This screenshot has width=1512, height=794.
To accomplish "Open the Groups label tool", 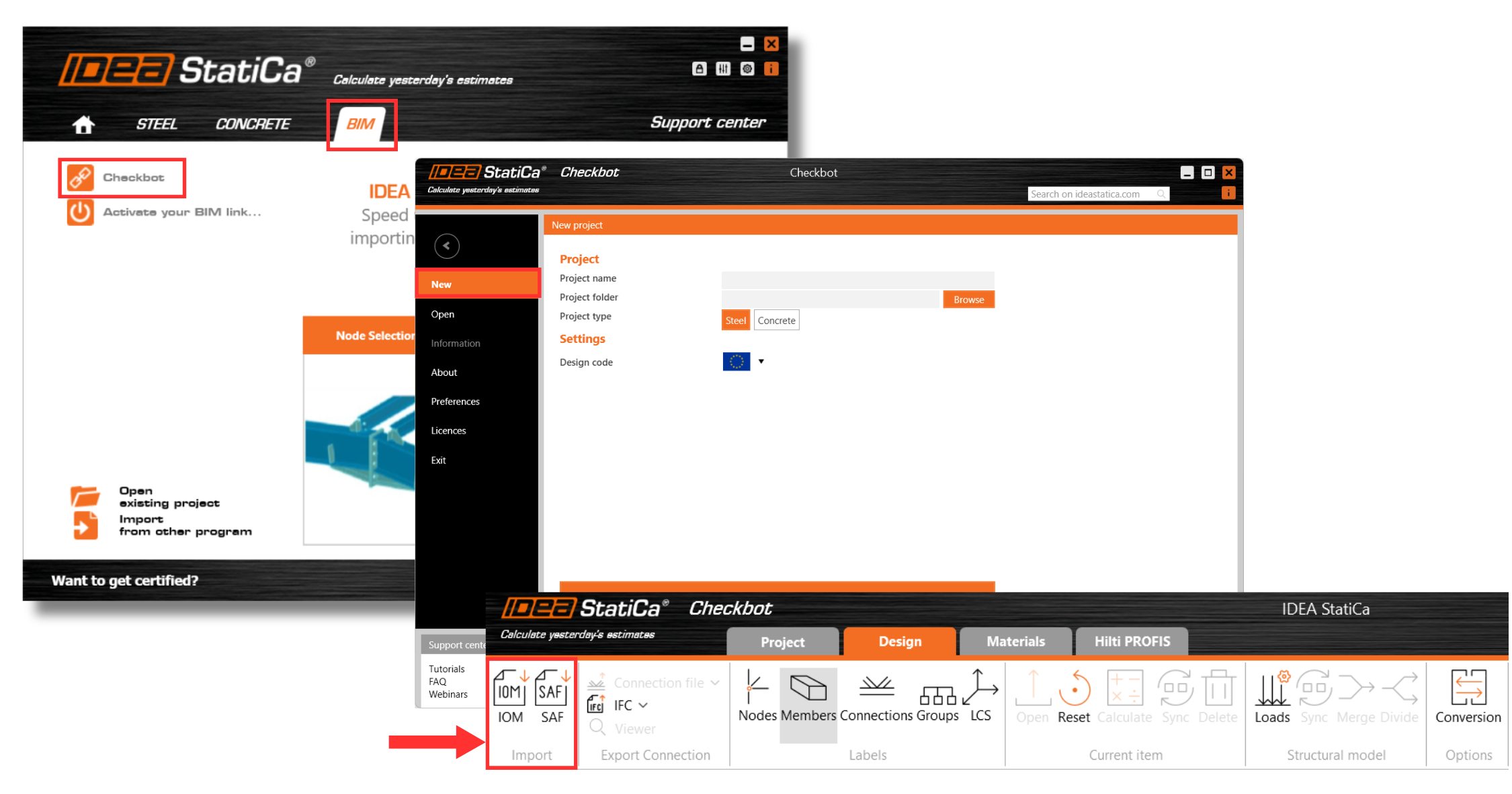I will (x=937, y=696).
